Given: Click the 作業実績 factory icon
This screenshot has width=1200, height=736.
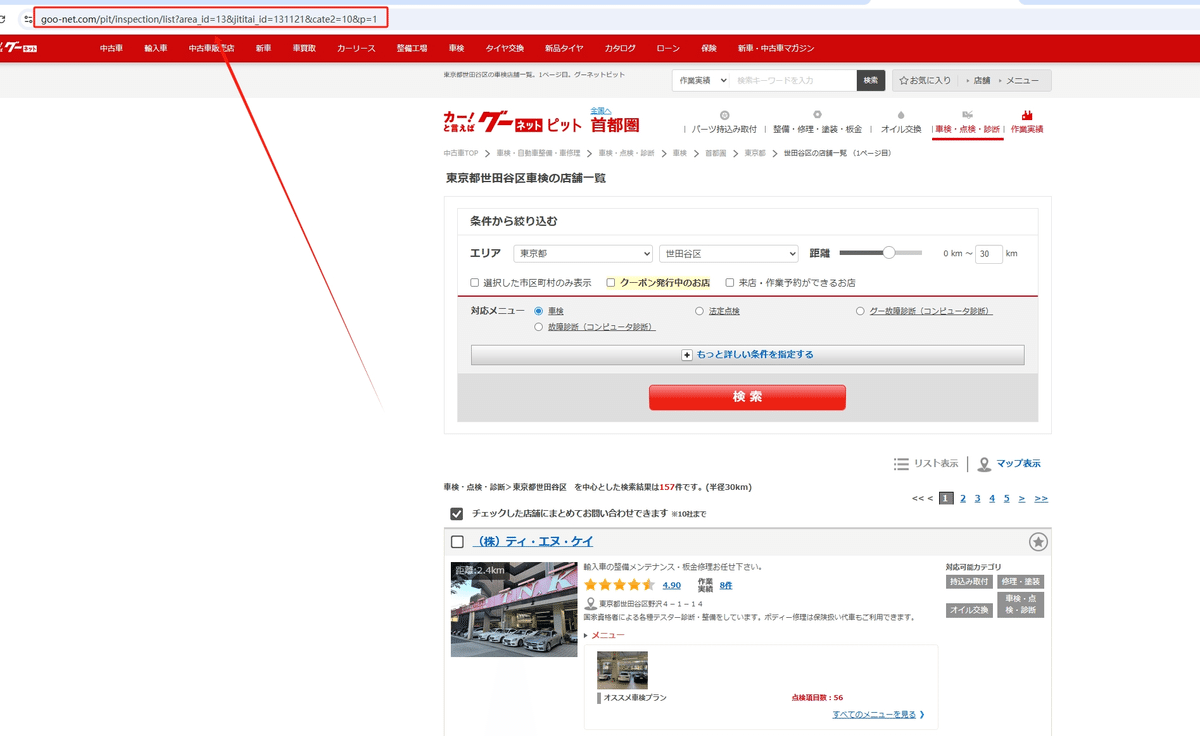Looking at the screenshot, I should click(x=1027, y=115).
